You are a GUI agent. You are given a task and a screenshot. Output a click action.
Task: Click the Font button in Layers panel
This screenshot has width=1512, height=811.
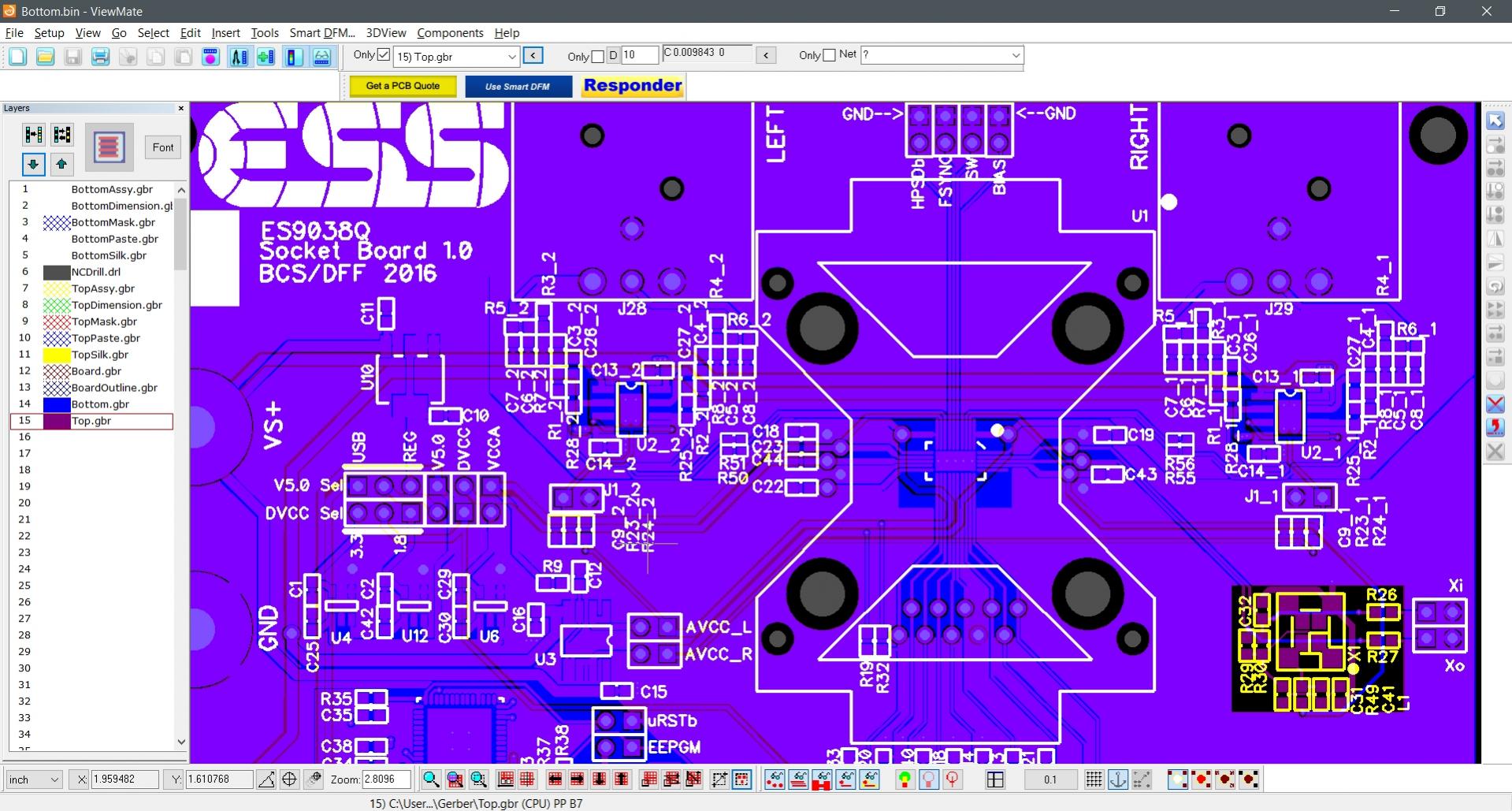pos(163,147)
